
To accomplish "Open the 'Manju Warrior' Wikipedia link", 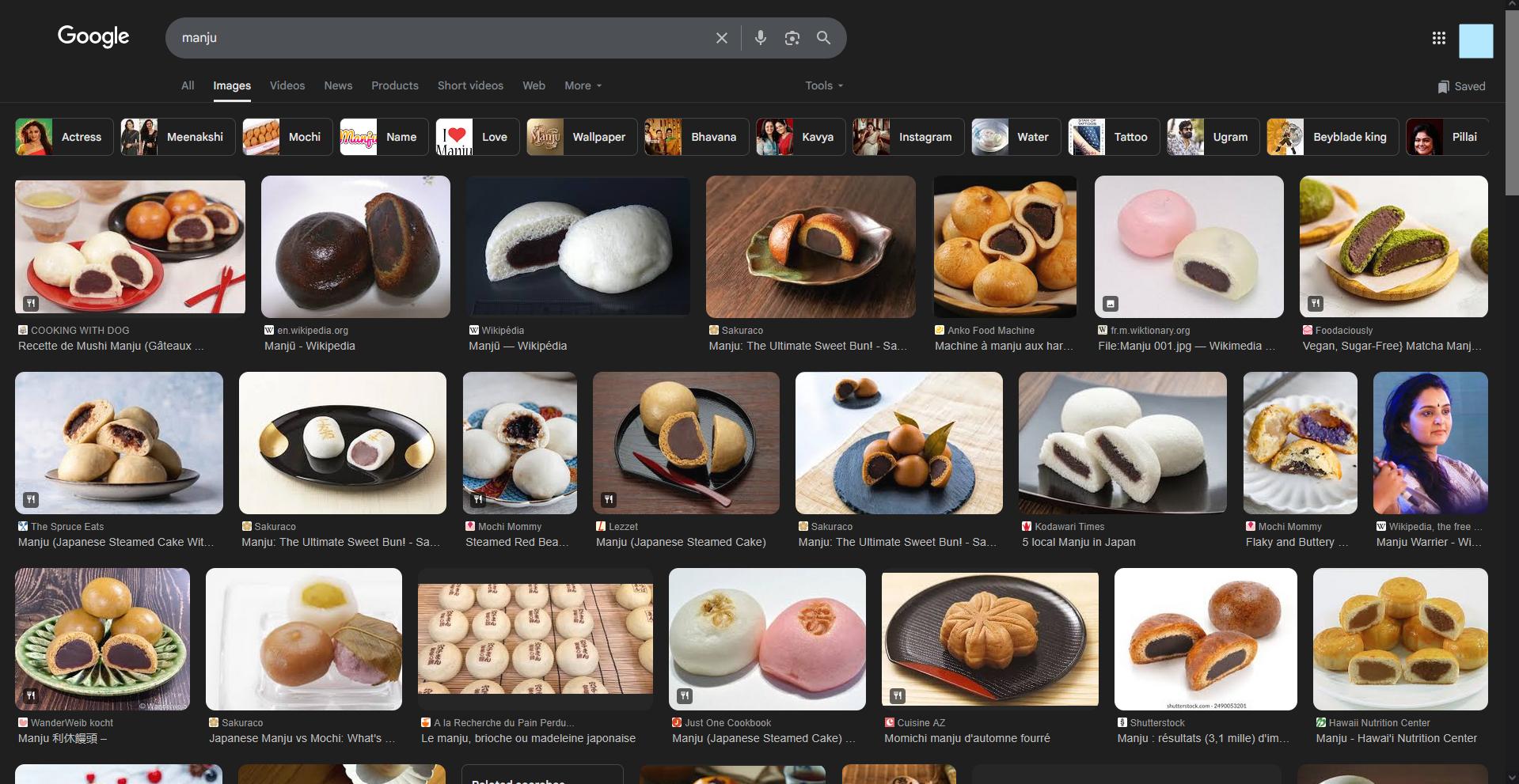I will pos(1429,542).
